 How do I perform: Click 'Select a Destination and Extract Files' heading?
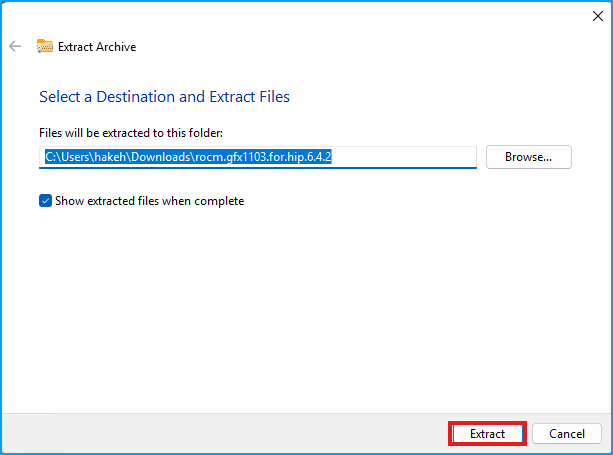tap(164, 97)
